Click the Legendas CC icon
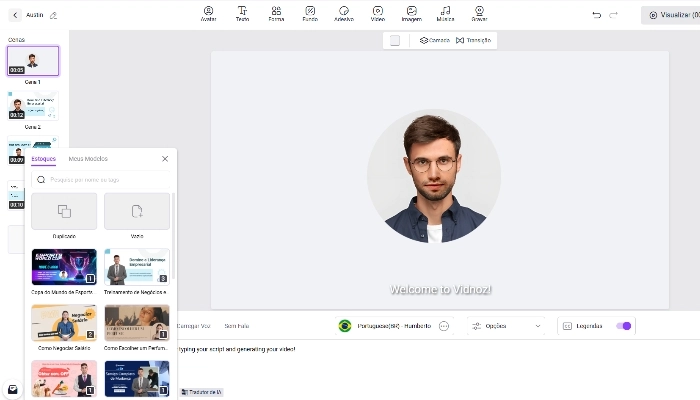The image size is (700, 400). click(567, 326)
